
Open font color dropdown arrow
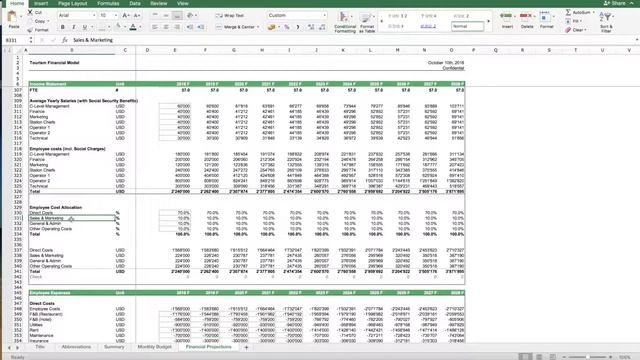(140, 27)
